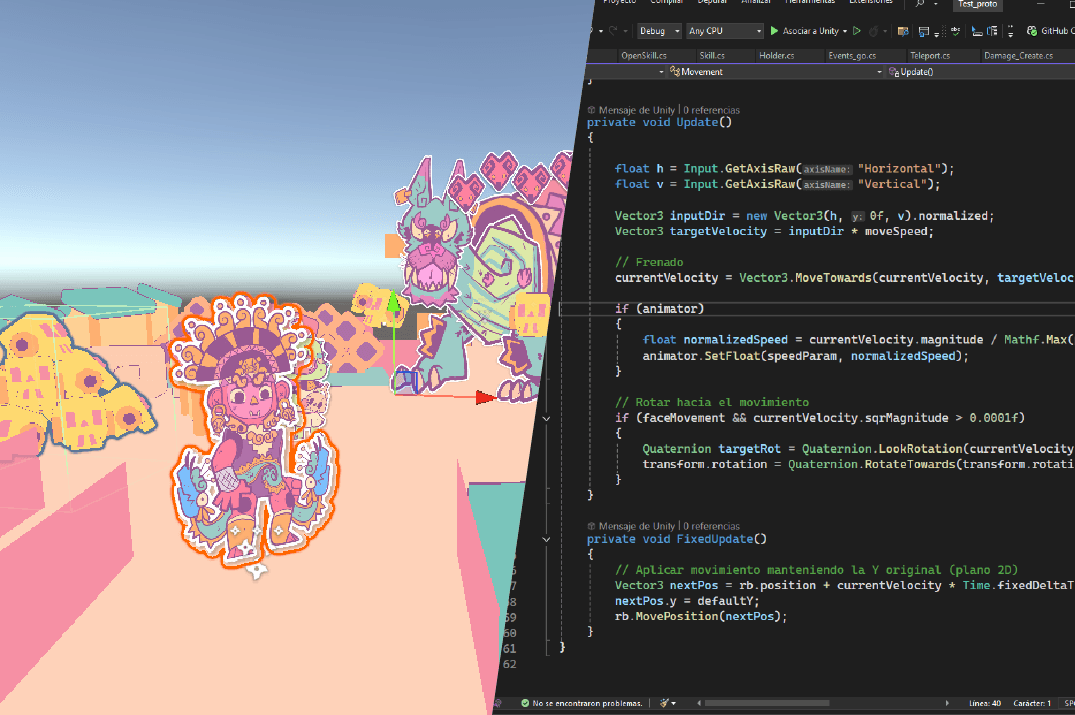1075x715 pixels.
Task: Click 'rb.MovePosition(nextPos);' line
Action: coord(701,616)
